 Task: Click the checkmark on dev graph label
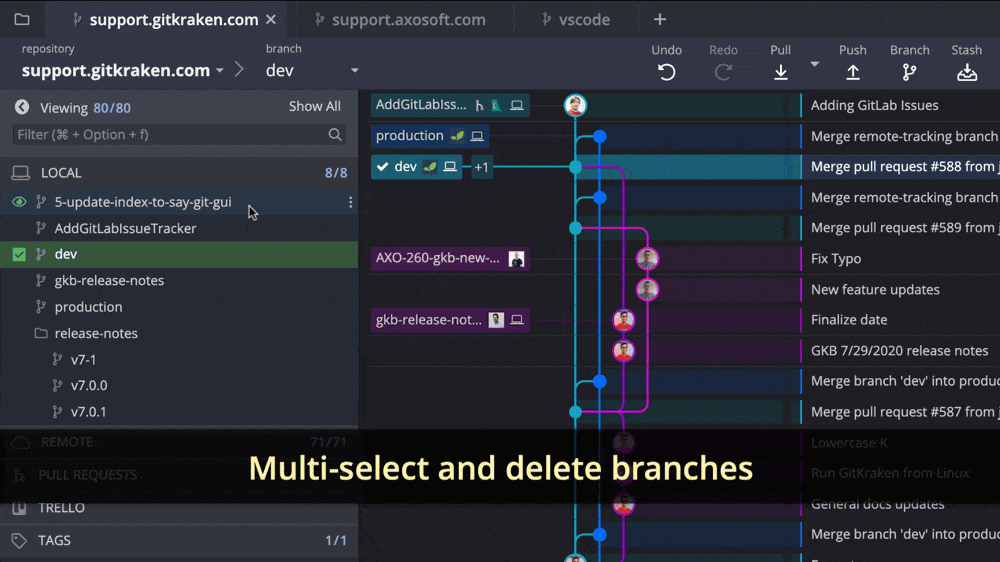coord(383,166)
